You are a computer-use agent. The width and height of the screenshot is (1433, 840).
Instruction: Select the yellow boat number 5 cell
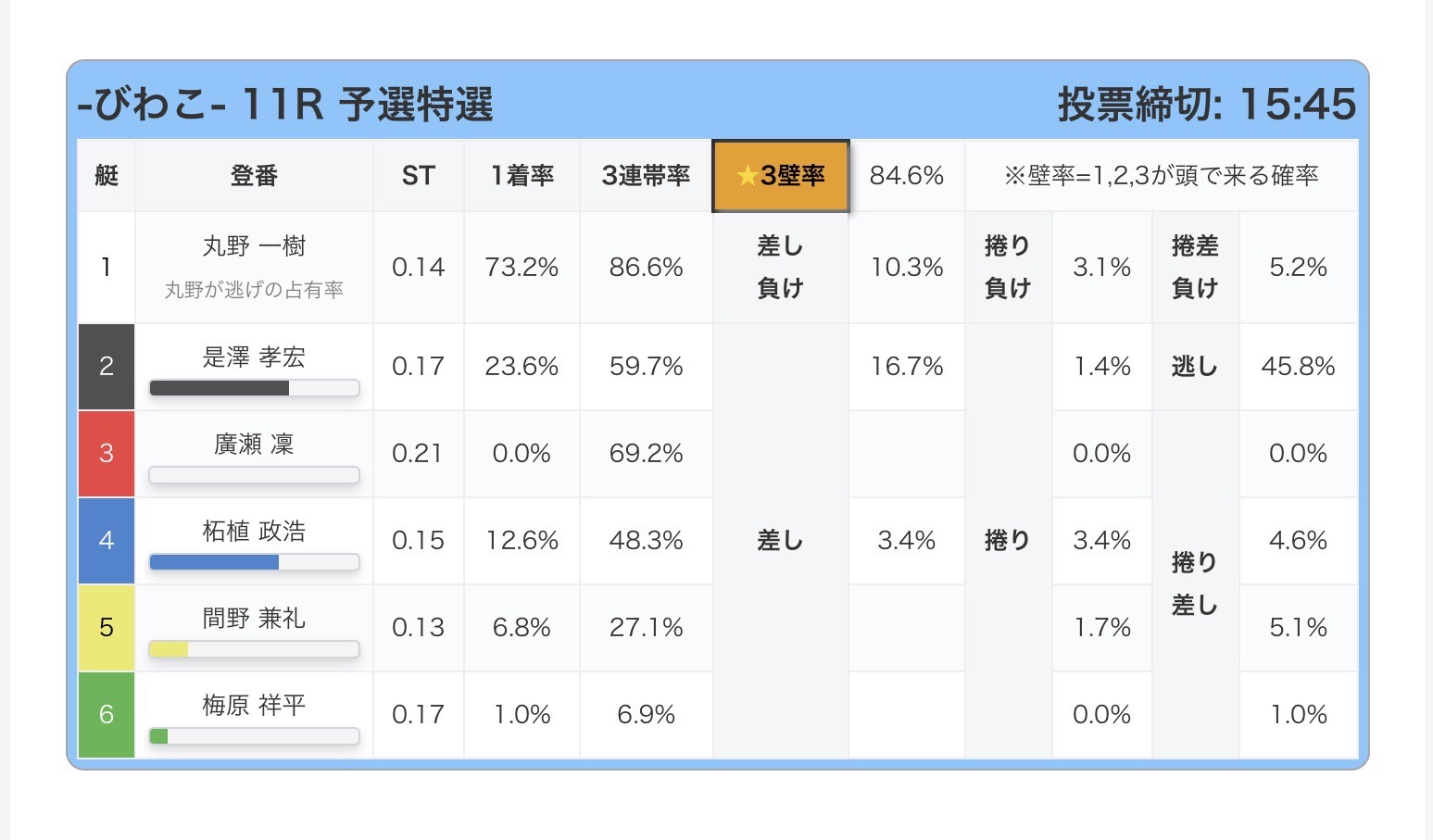point(107,628)
